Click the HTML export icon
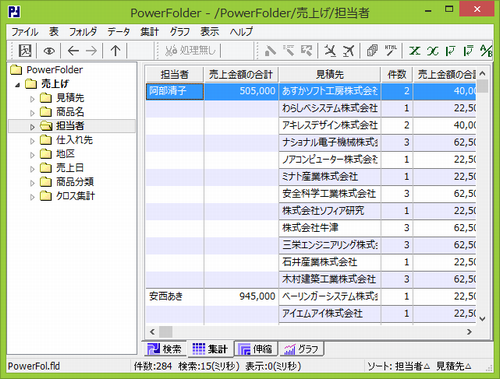 [x=390, y=51]
